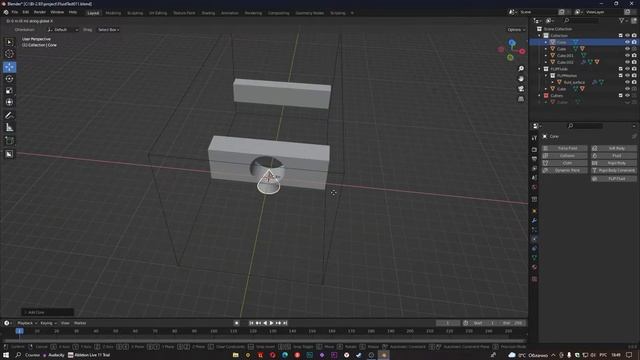The width and height of the screenshot is (640, 360).
Task: Open Orientation Default dropdown
Action: pos(62,30)
